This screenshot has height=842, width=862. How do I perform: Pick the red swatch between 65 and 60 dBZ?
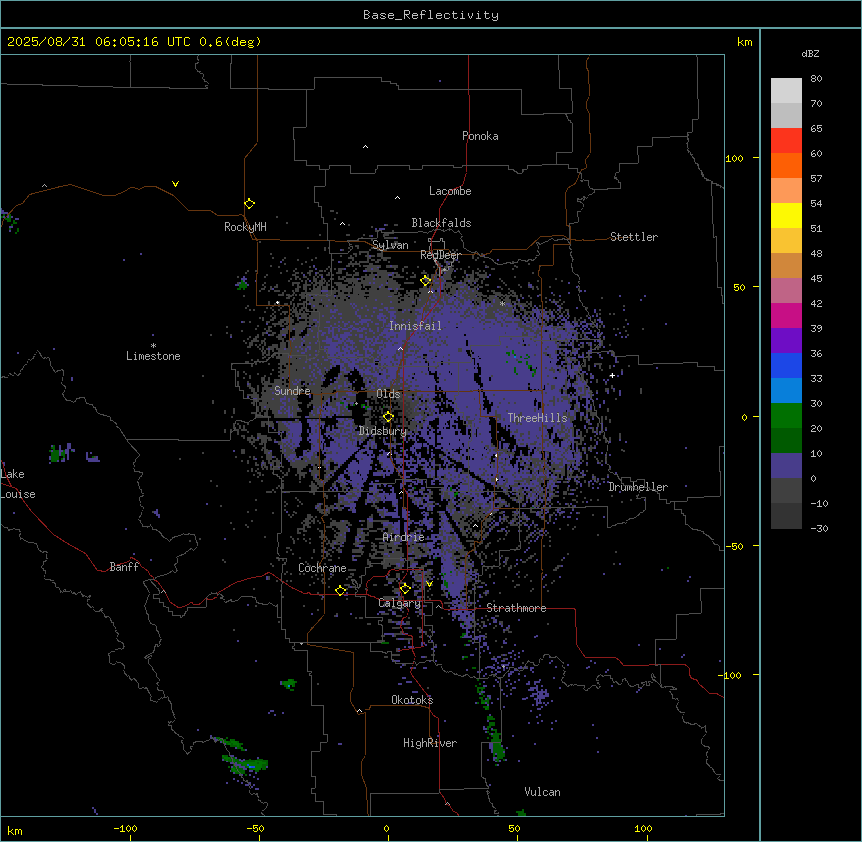click(x=786, y=141)
